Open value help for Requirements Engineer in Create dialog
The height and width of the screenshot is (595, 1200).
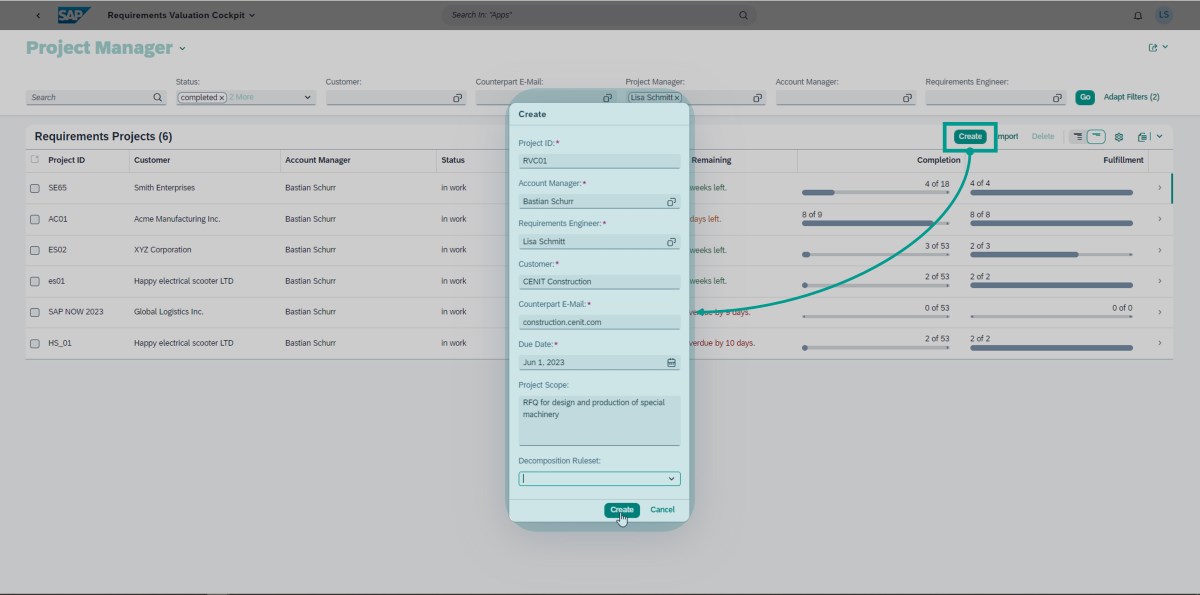[x=672, y=241]
